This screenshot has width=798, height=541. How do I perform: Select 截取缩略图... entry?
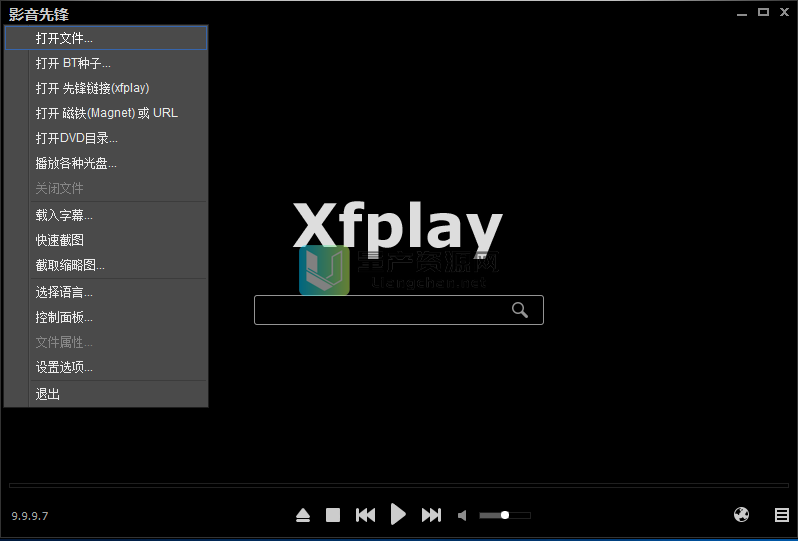point(106,265)
